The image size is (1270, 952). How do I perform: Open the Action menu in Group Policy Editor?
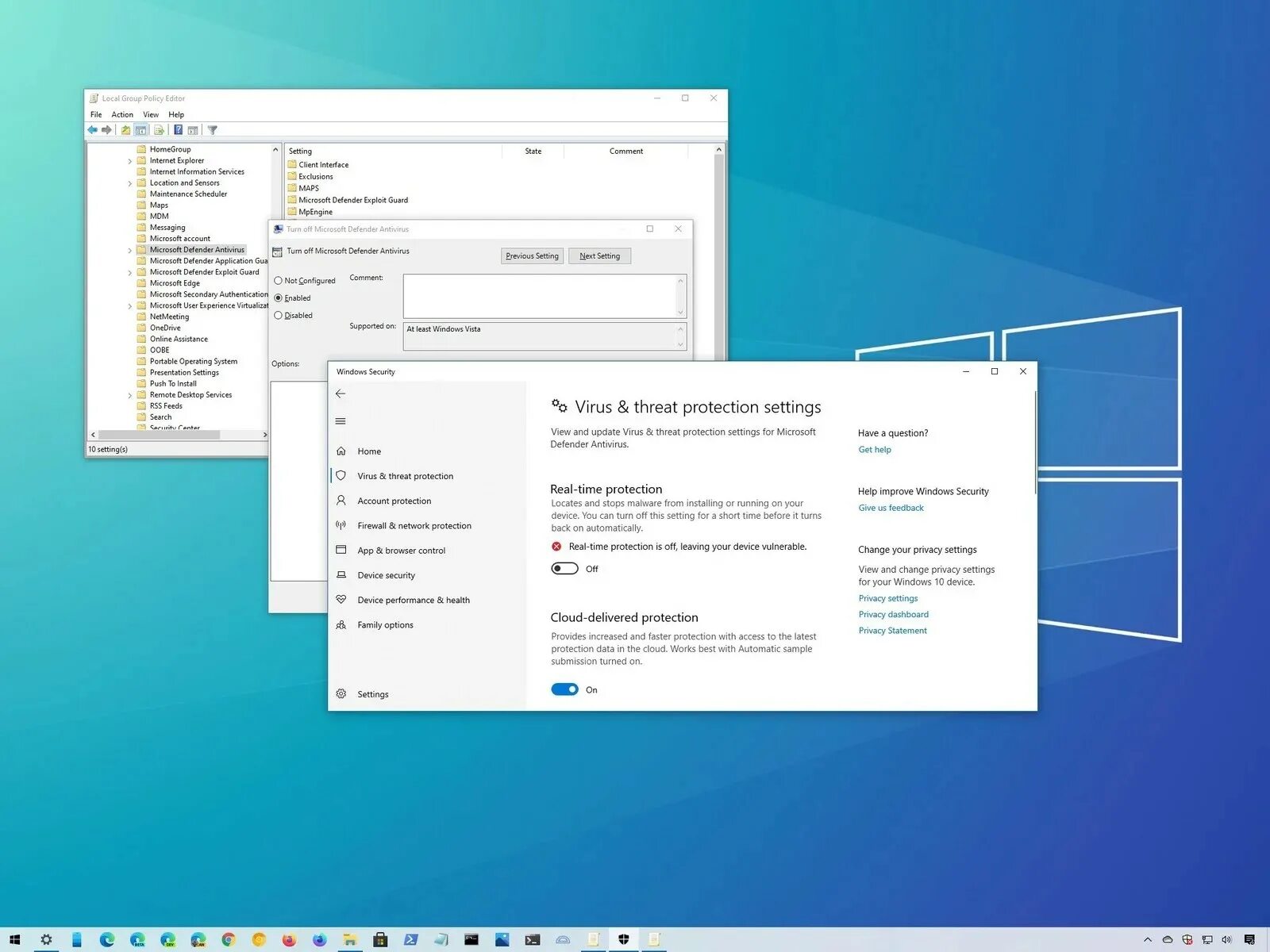[122, 115]
